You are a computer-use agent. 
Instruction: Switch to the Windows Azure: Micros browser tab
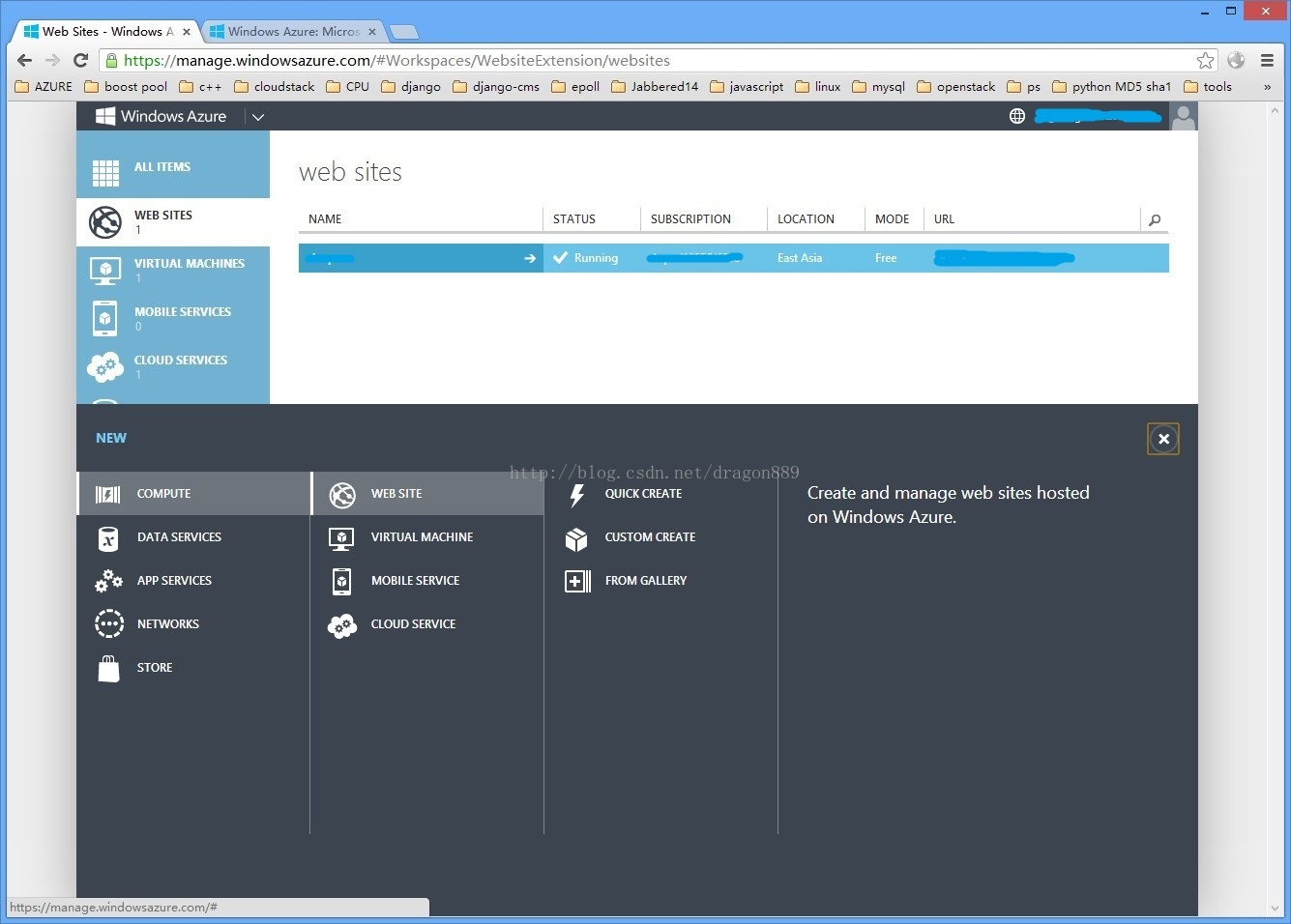[292, 31]
